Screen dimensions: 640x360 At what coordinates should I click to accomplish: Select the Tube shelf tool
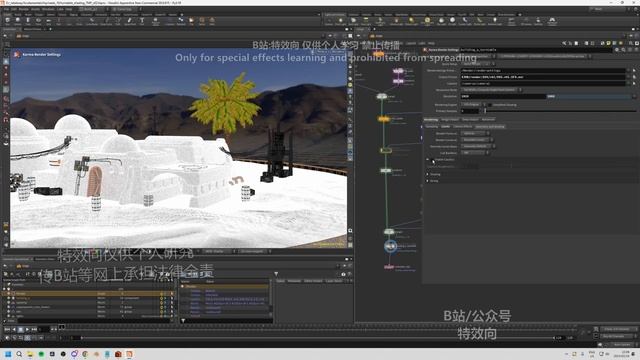point(28,21)
